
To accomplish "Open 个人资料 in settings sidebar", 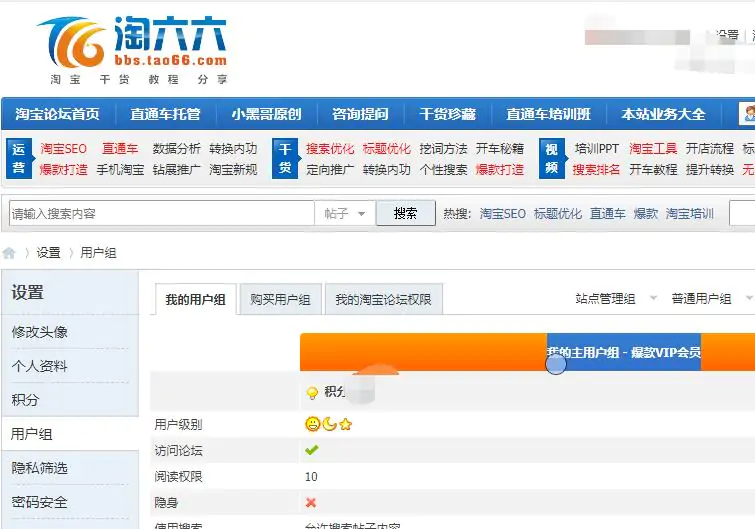I will (x=39, y=366).
